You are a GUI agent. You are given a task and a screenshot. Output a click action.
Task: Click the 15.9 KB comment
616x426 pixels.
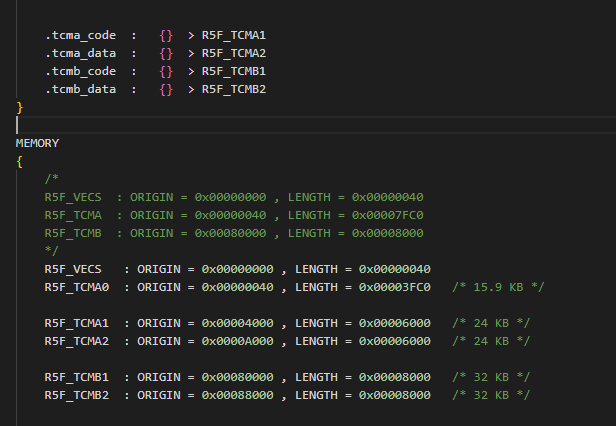click(x=498, y=287)
